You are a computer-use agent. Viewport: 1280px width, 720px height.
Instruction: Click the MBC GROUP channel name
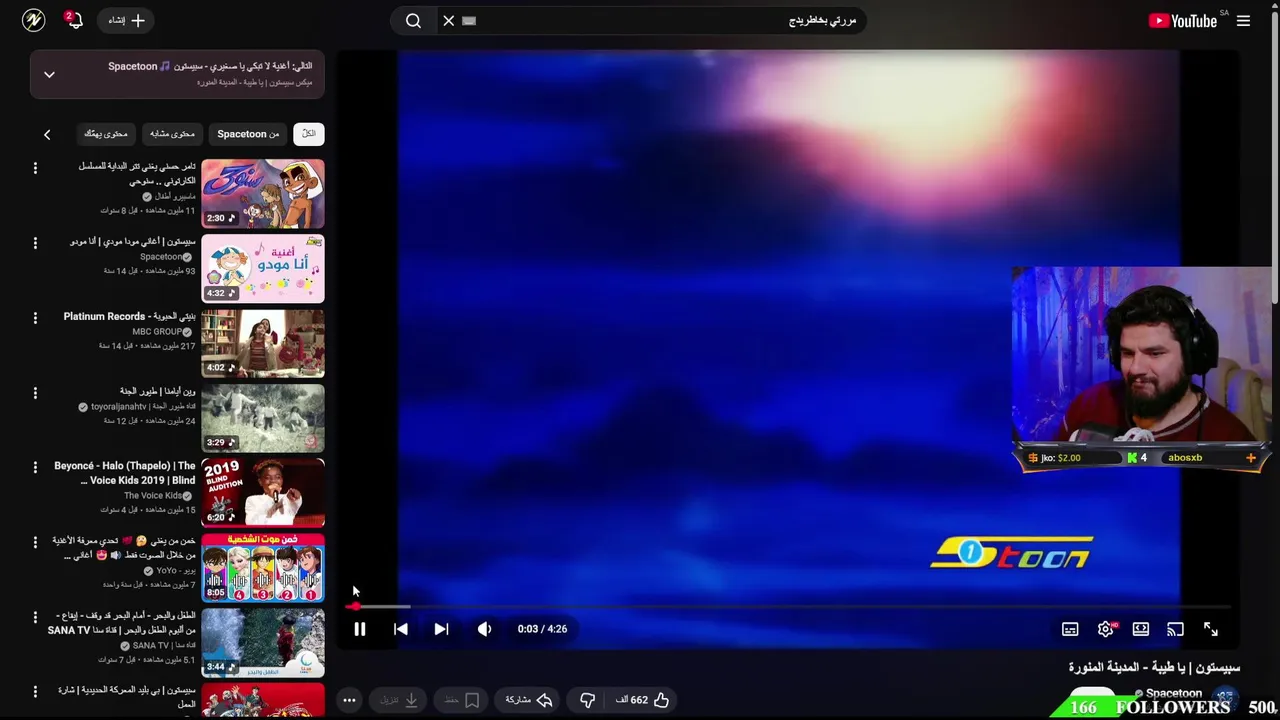[x=157, y=332]
